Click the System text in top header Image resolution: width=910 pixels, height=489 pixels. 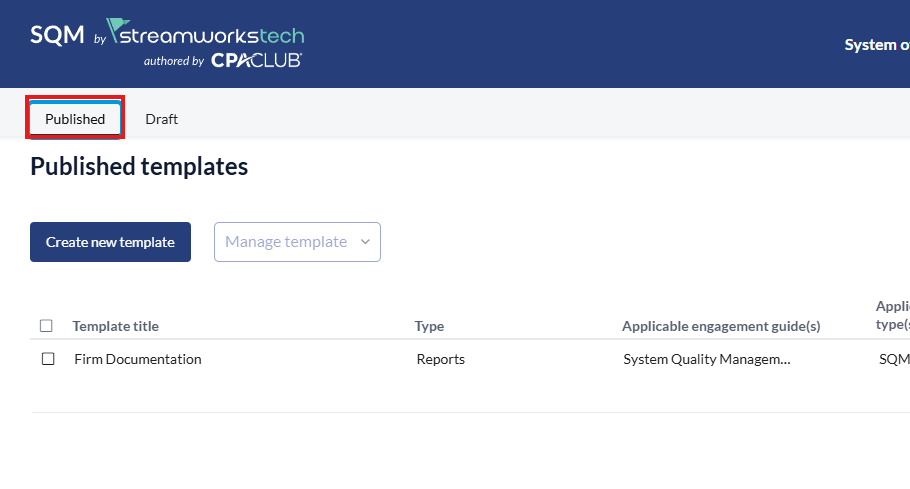pos(876,45)
